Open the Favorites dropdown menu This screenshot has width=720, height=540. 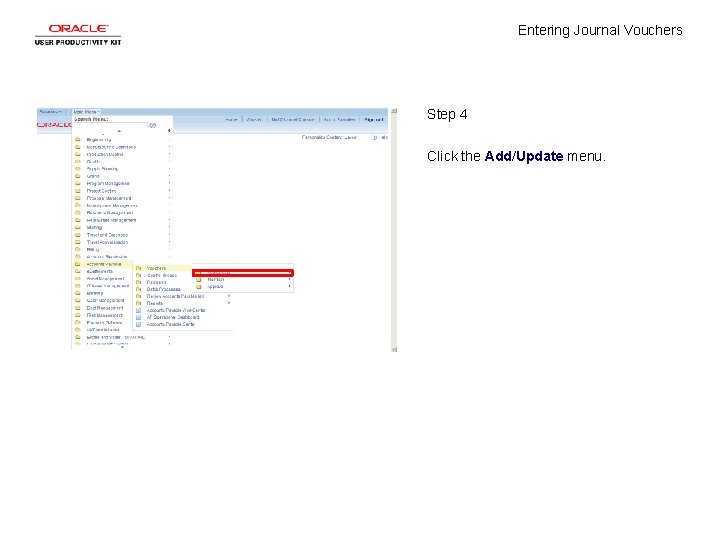[51, 112]
